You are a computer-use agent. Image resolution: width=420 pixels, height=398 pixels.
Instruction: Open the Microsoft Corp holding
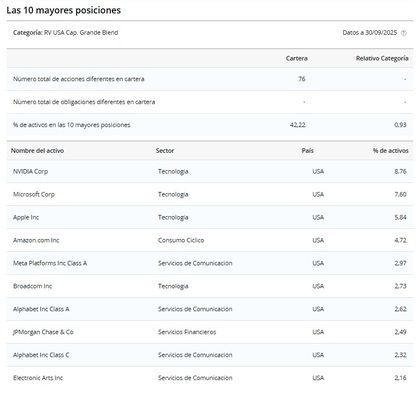34,194
